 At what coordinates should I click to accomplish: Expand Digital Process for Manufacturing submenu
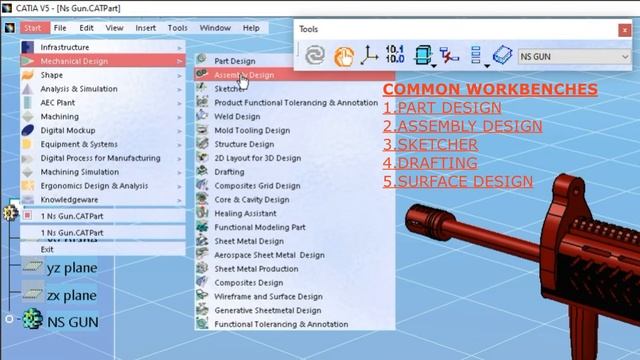click(103, 158)
